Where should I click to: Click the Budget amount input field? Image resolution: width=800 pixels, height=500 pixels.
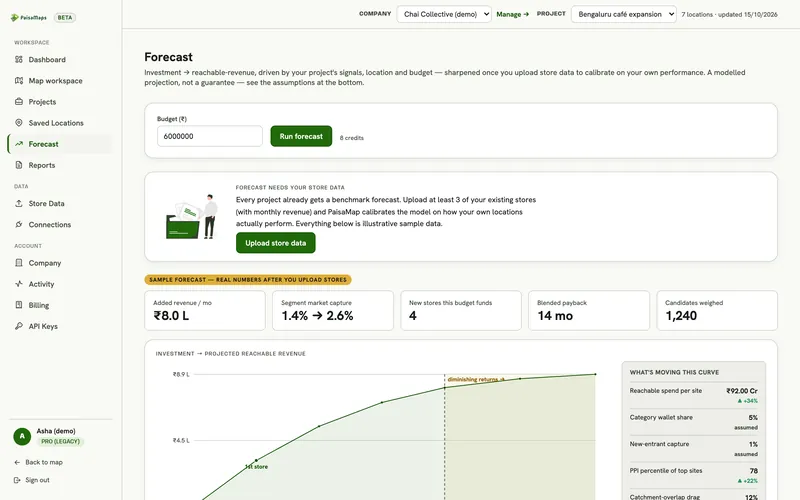210,136
